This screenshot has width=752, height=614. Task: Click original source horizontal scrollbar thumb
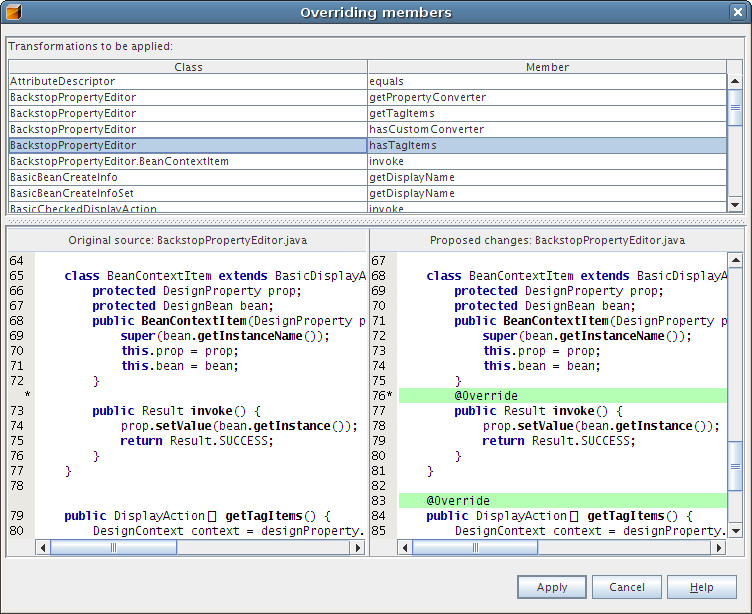(x=114, y=547)
